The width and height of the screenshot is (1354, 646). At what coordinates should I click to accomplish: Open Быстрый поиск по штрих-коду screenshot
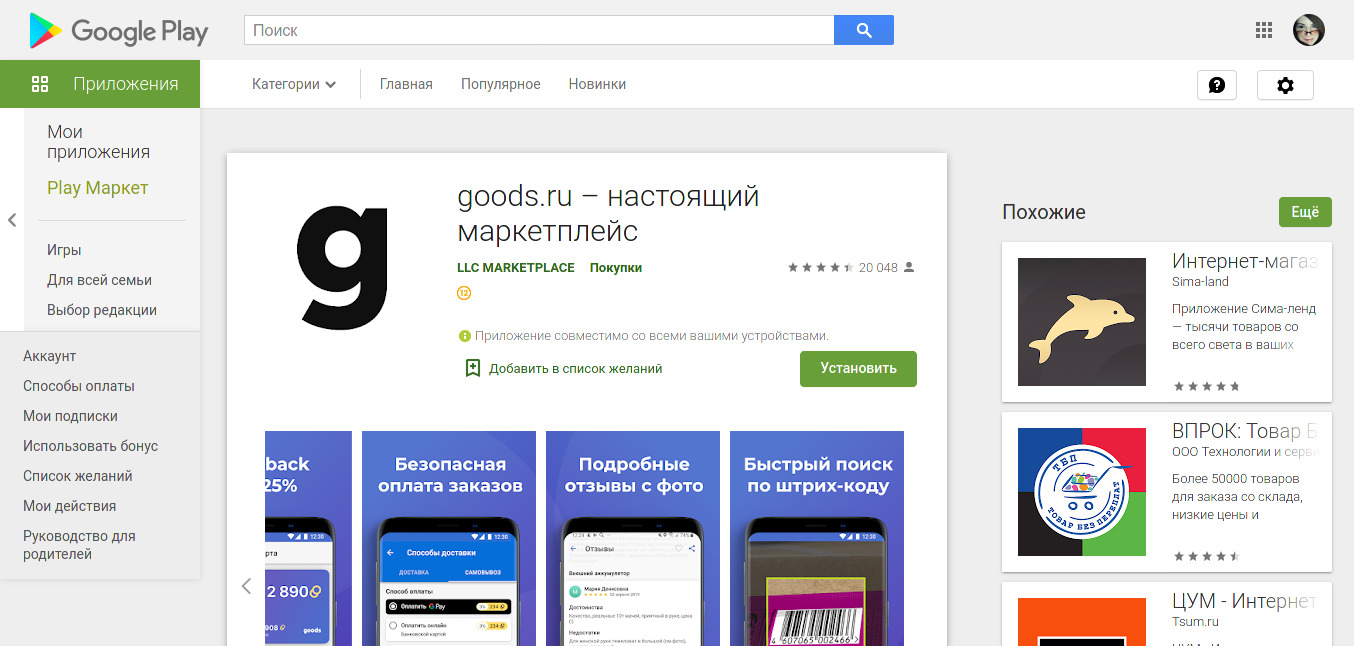tap(817, 538)
